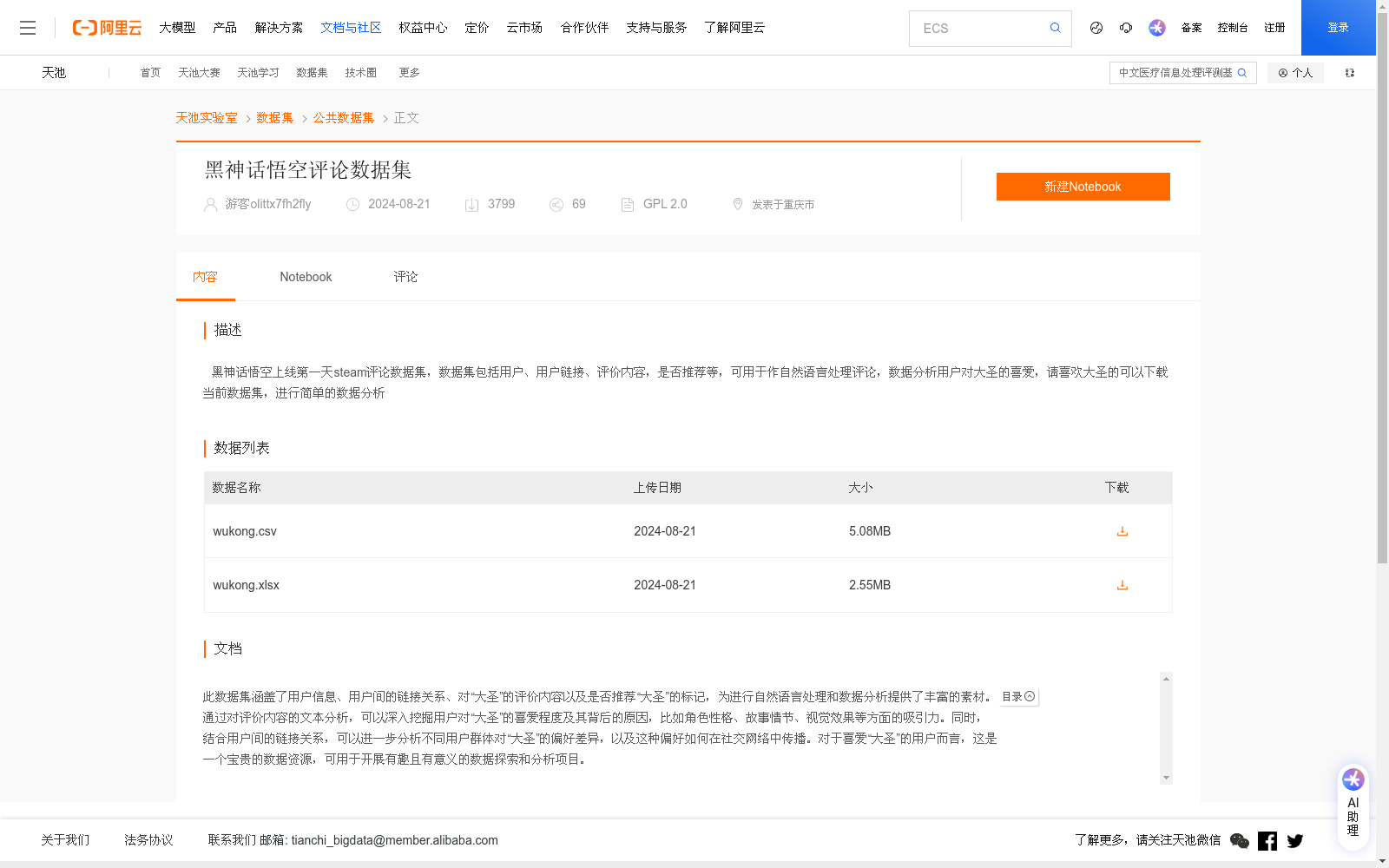Screen dimensions: 1389x868
Task: Open 产品 menu in top navigation
Action: 225,28
